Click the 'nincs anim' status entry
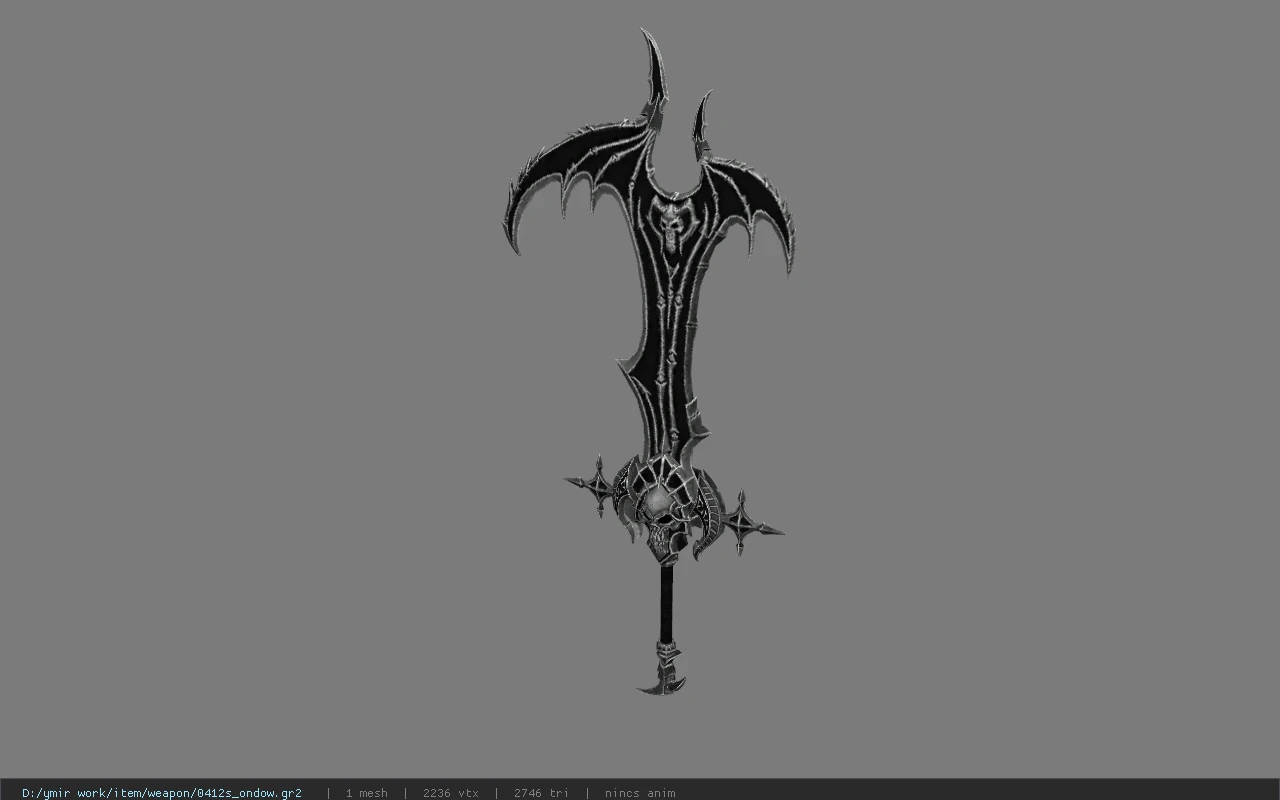 click(640, 793)
